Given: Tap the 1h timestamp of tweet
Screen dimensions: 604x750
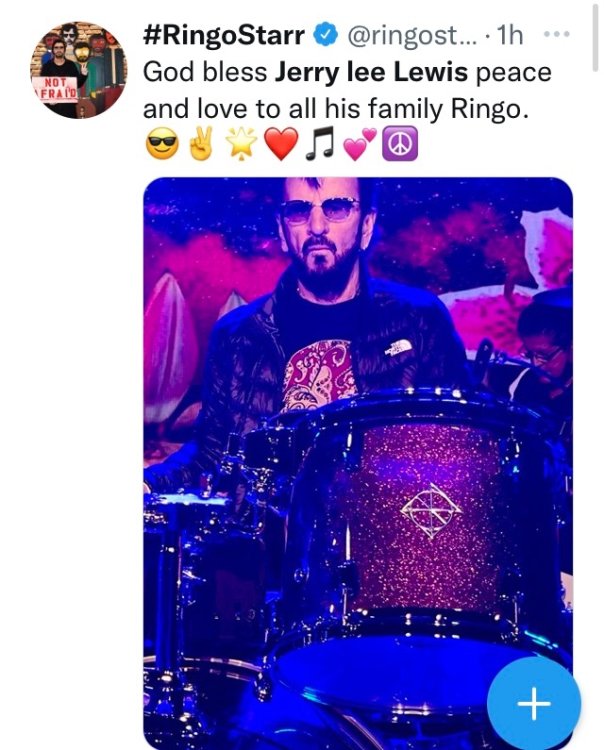Looking at the screenshot, I should (x=510, y=35).
